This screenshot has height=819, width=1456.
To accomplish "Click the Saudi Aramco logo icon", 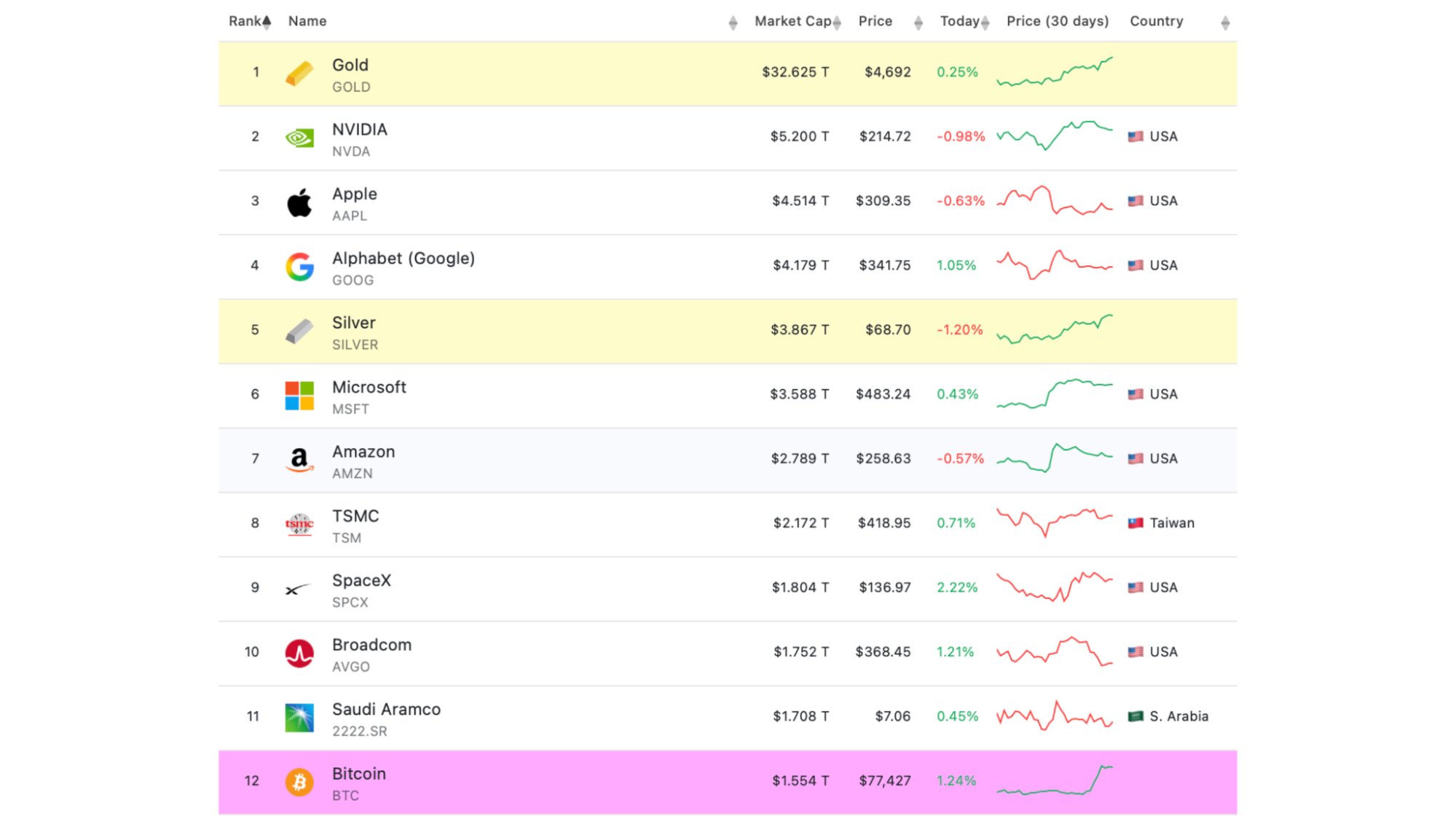I will (299, 718).
